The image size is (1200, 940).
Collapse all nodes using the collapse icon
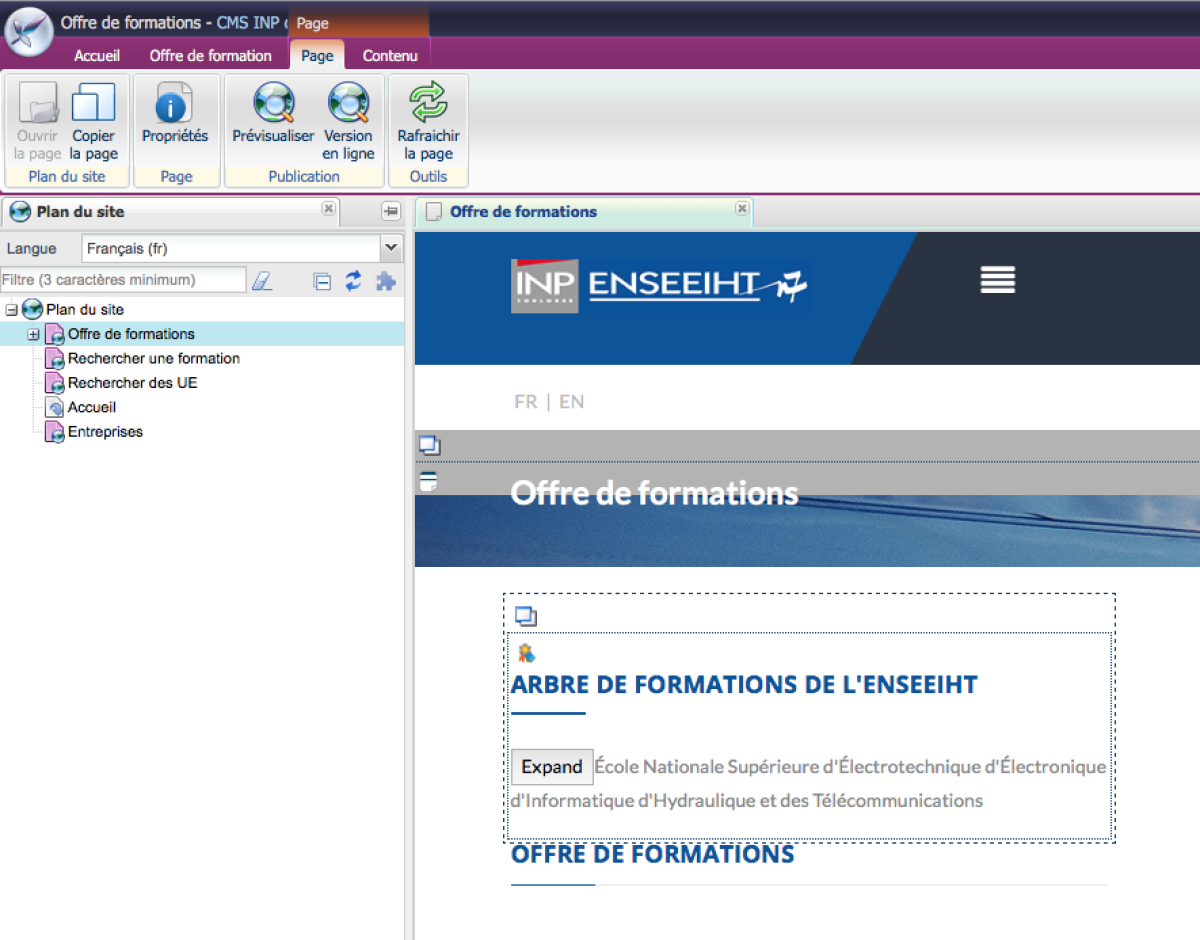tap(322, 281)
